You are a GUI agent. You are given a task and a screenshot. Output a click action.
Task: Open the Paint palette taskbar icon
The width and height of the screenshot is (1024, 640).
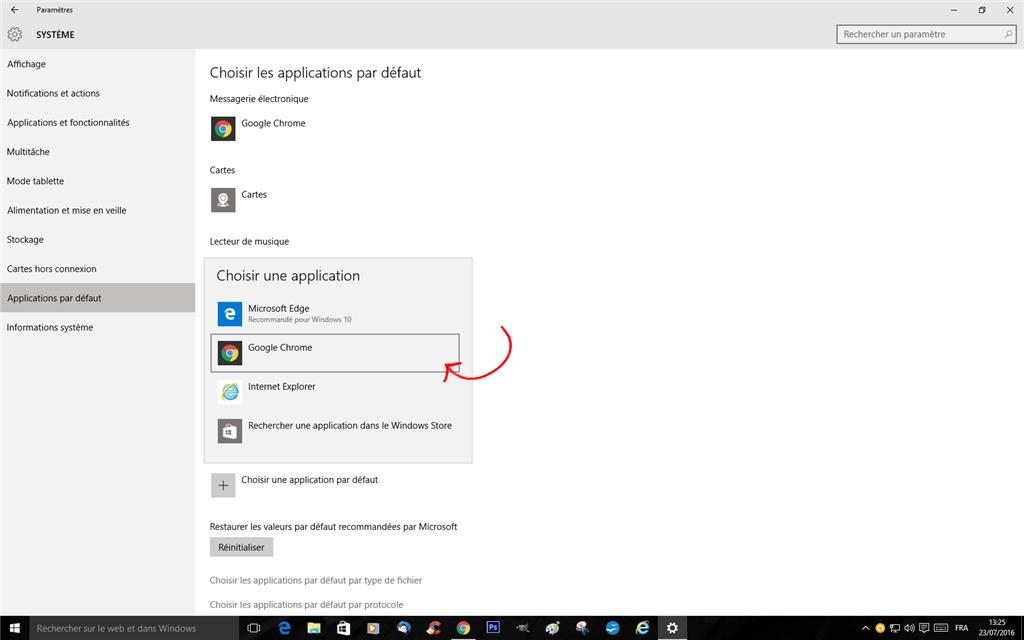tap(552, 628)
